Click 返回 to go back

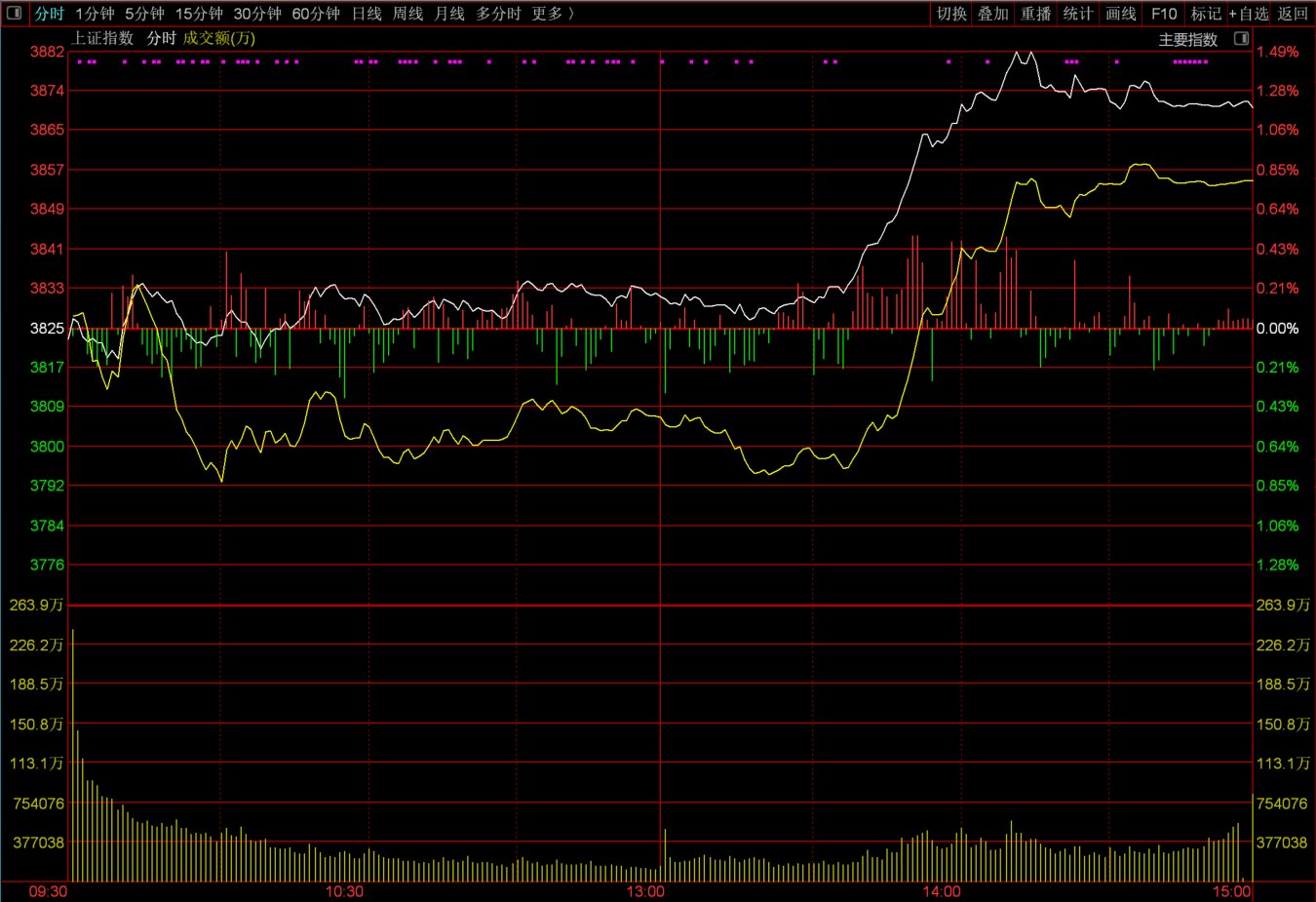[1293, 14]
